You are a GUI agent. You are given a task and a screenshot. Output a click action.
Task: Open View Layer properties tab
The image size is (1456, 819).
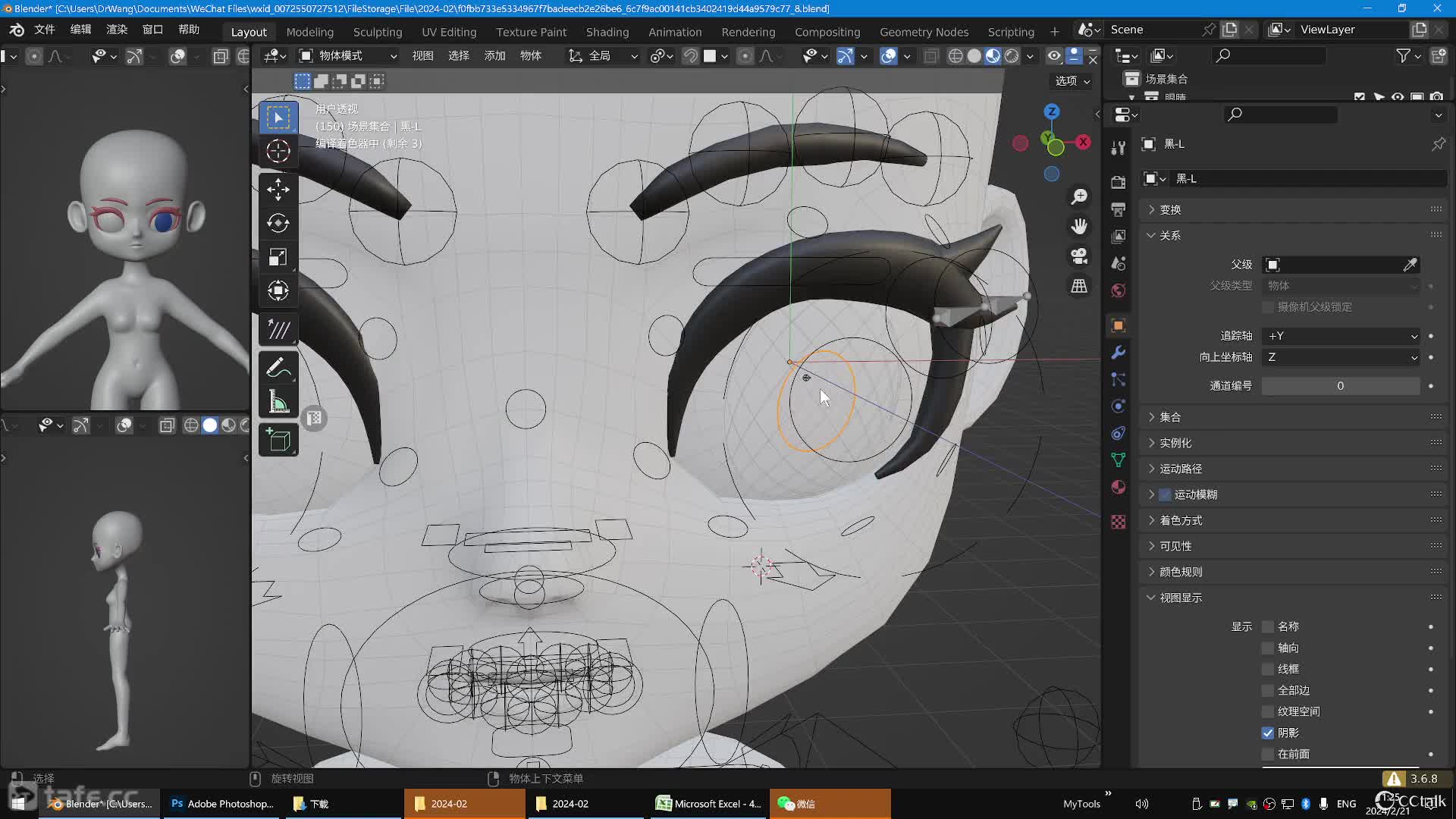1118,237
